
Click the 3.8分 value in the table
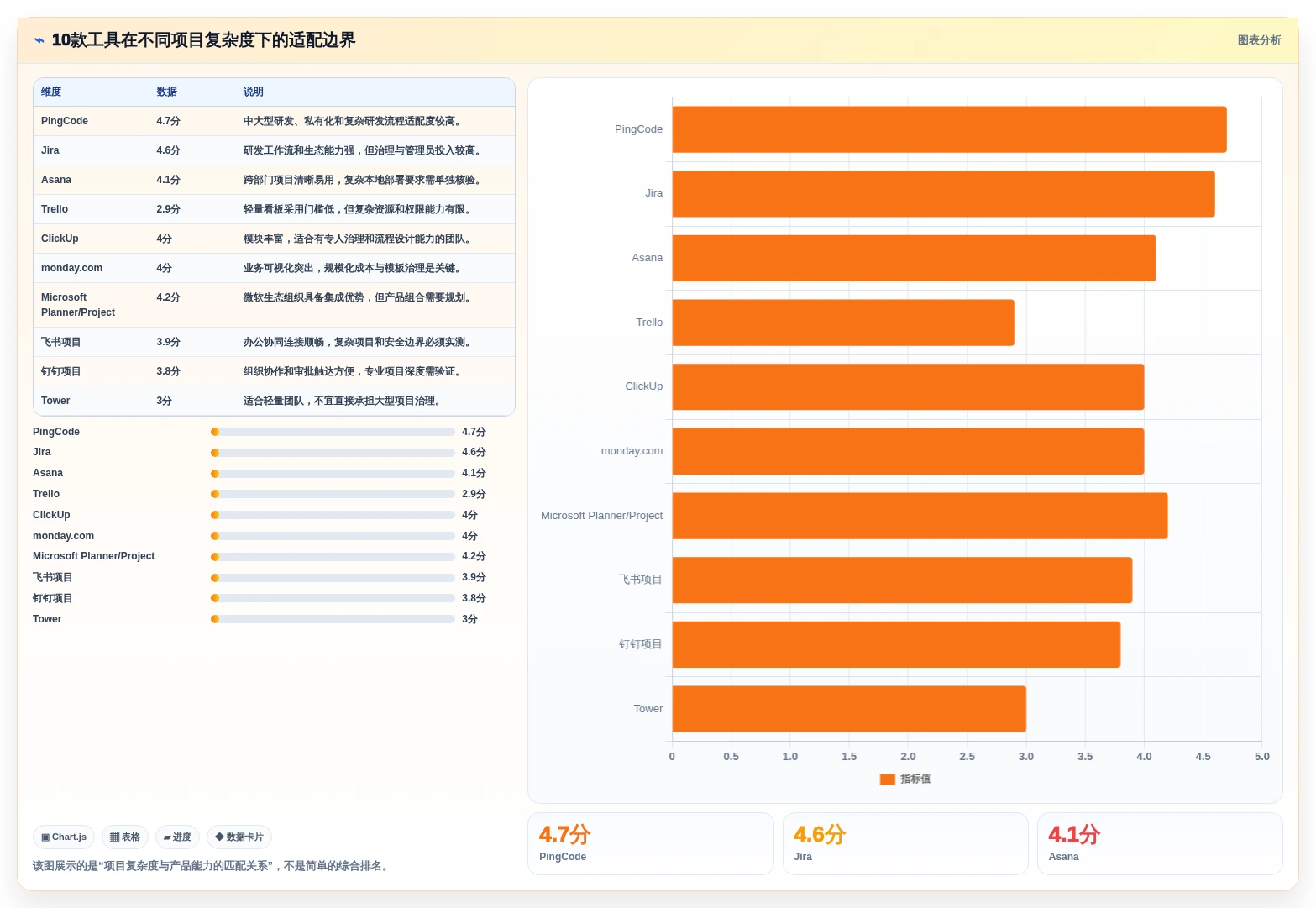click(x=168, y=371)
